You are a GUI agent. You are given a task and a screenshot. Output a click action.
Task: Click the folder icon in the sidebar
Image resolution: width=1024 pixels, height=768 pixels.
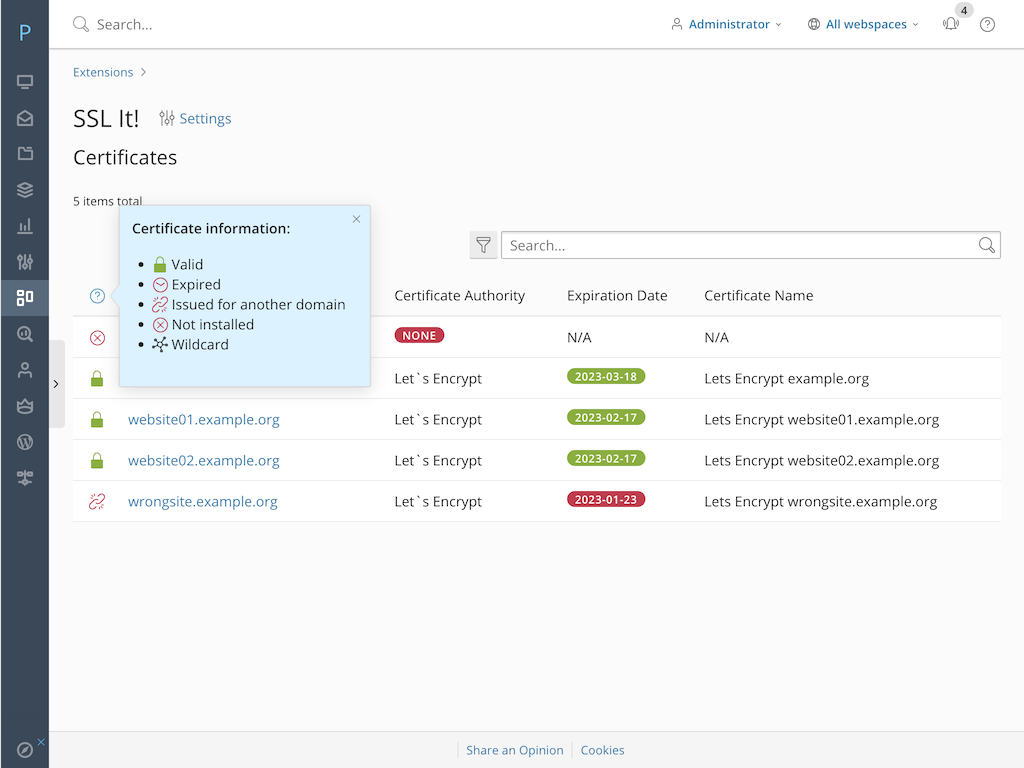point(25,154)
